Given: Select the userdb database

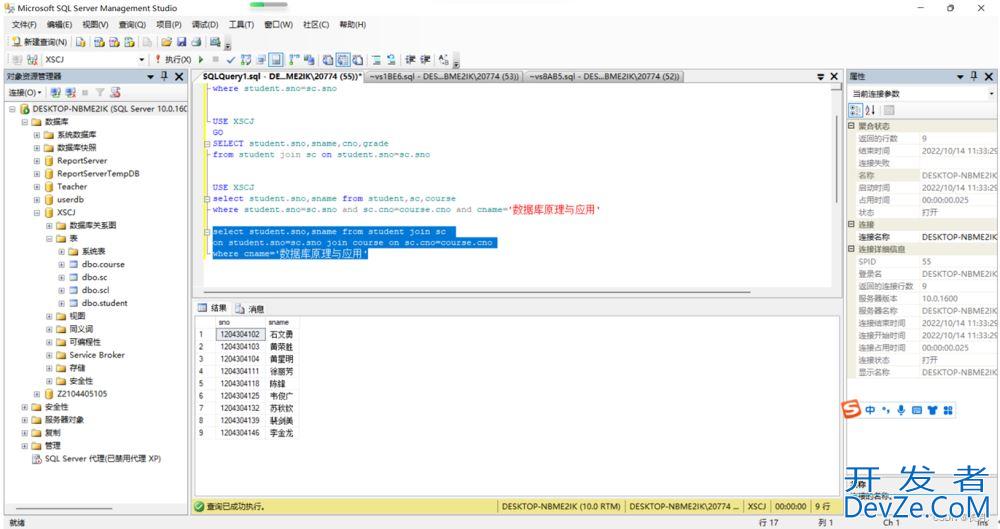Looking at the screenshot, I should click(x=70, y=199).
